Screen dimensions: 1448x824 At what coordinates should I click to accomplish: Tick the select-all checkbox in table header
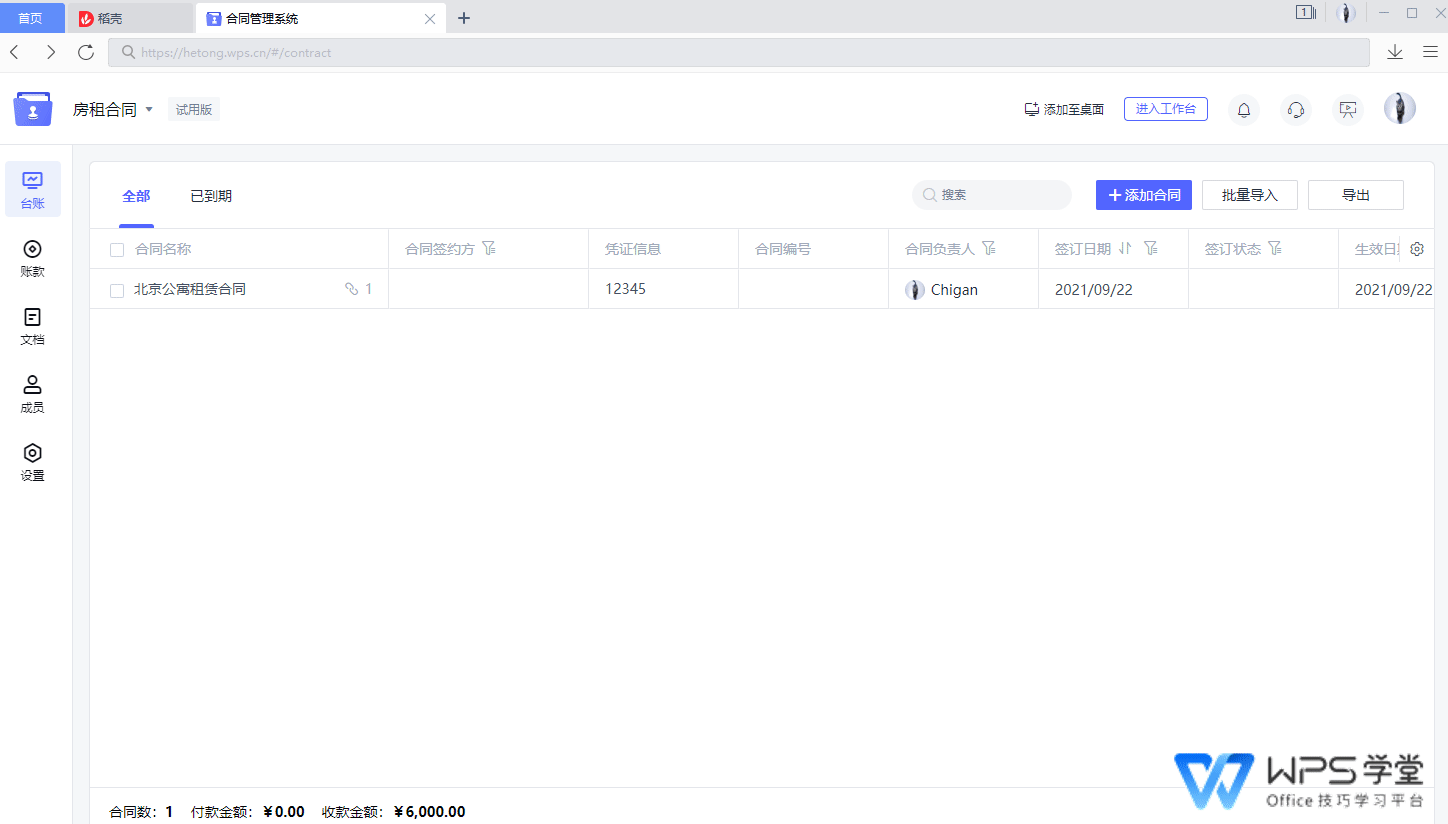(117, 250)
